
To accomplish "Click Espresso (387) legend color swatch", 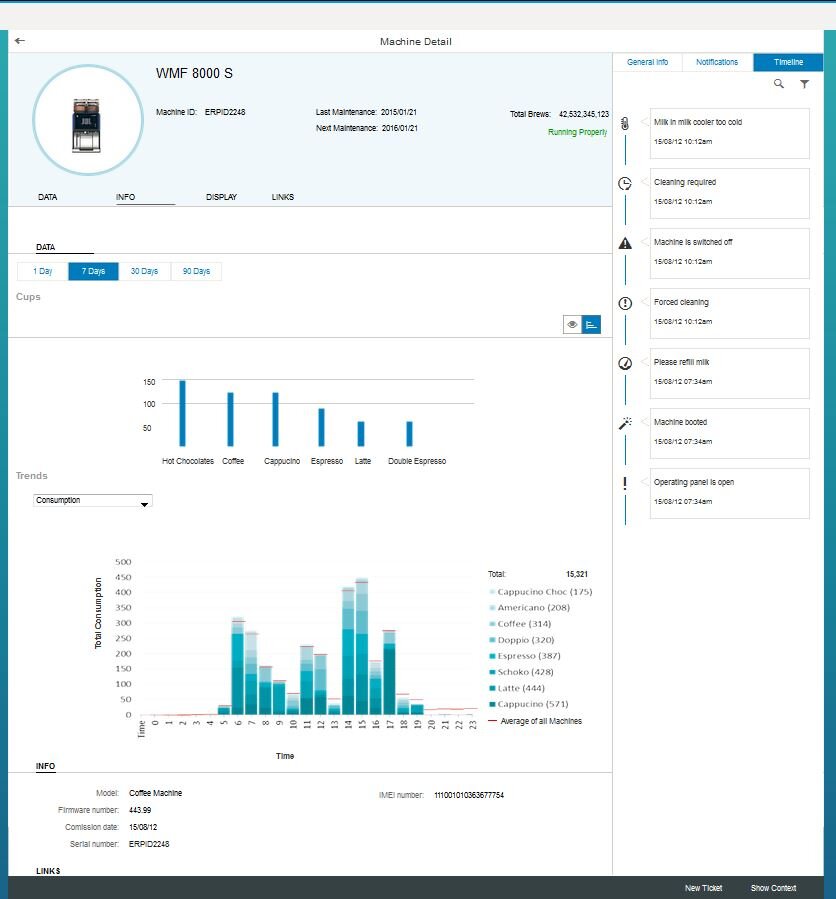I will pos(492,656).
